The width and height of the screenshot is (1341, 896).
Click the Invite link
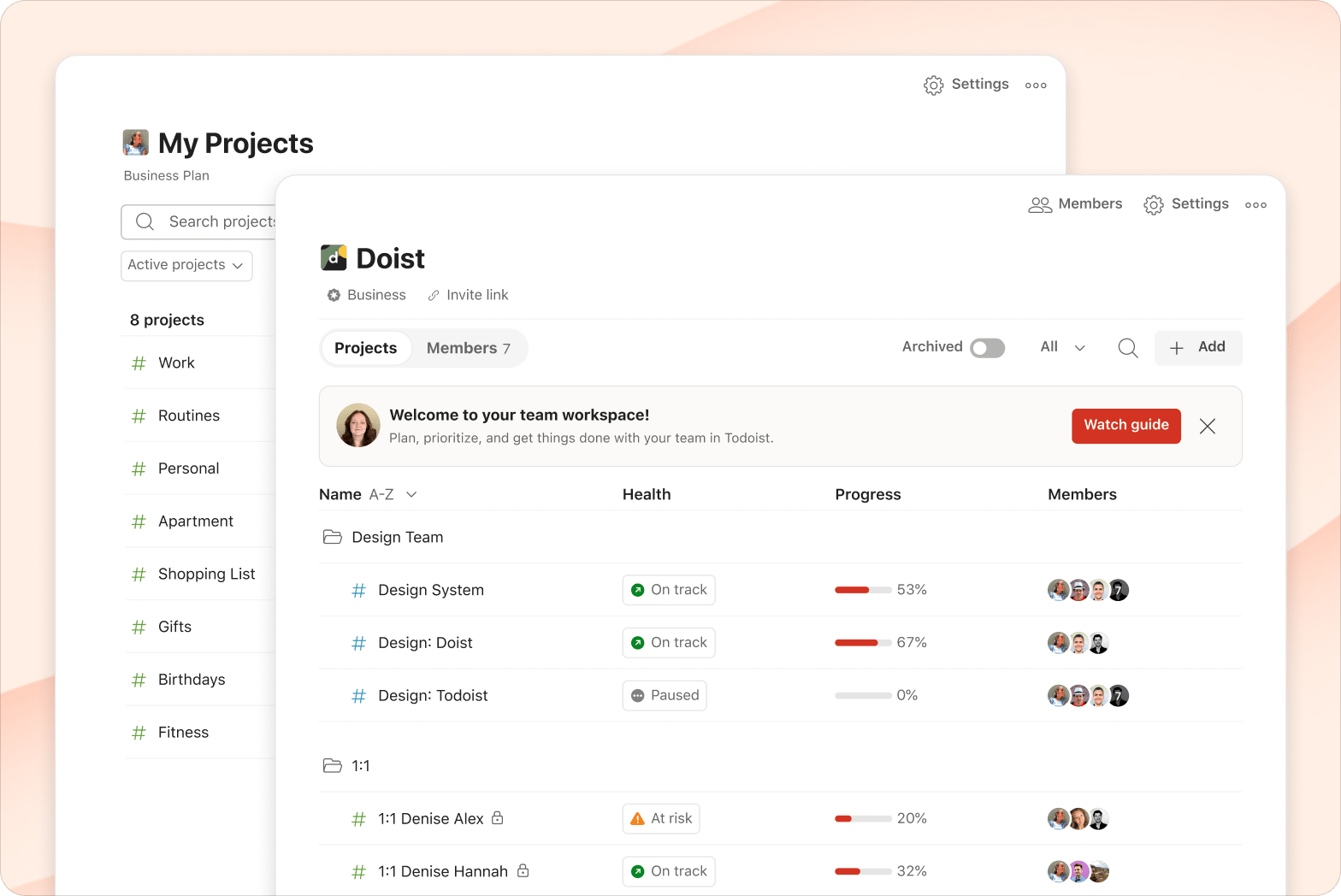click(468, 295)
